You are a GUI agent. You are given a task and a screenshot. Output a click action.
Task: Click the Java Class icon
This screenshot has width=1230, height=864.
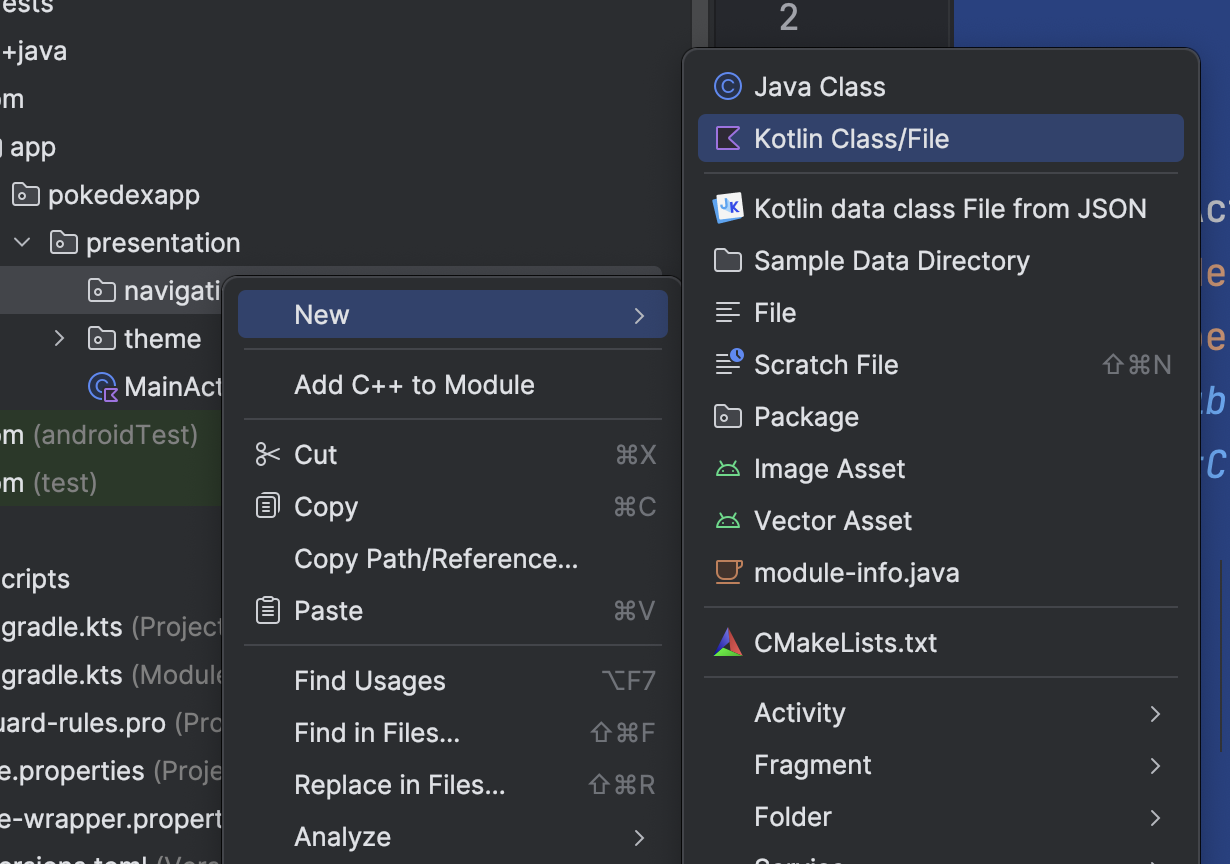coord(727,87)
